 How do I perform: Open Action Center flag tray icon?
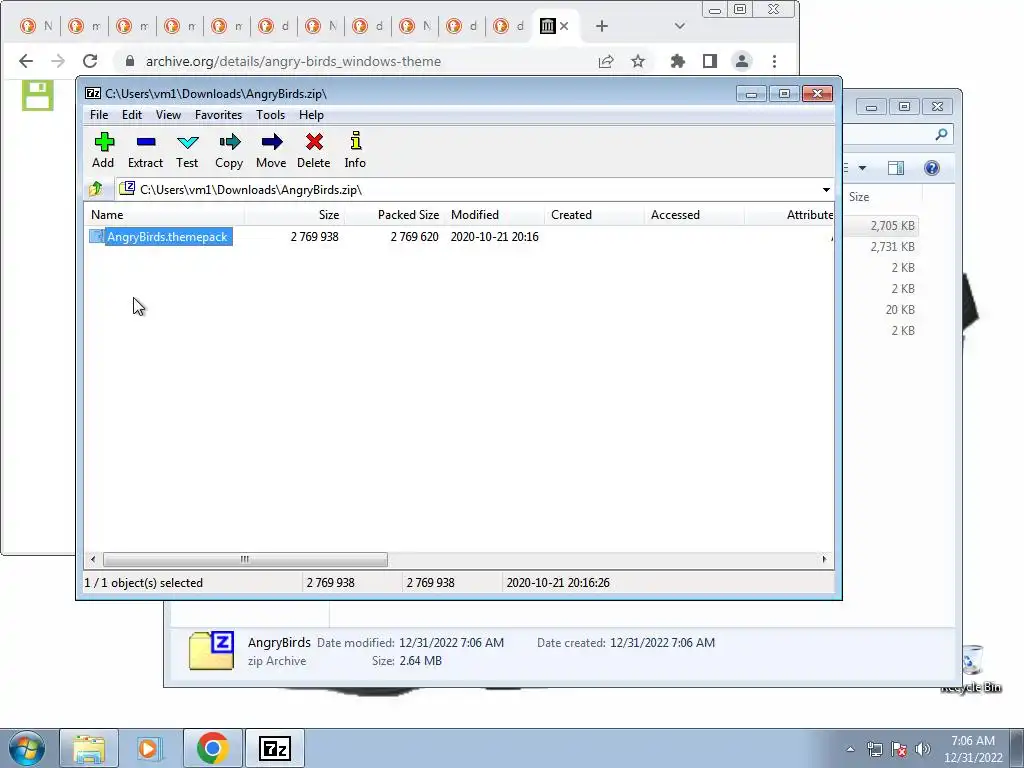coord(899,749)
